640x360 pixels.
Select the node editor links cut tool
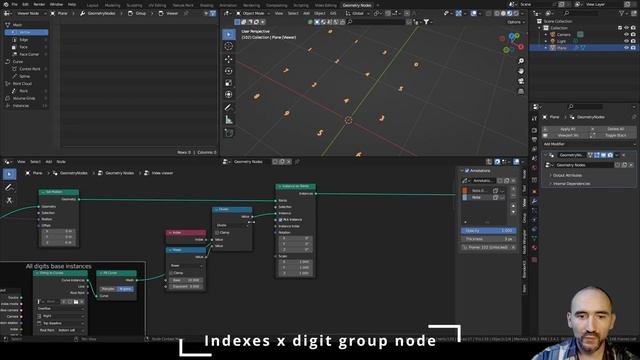pos(9,200)
